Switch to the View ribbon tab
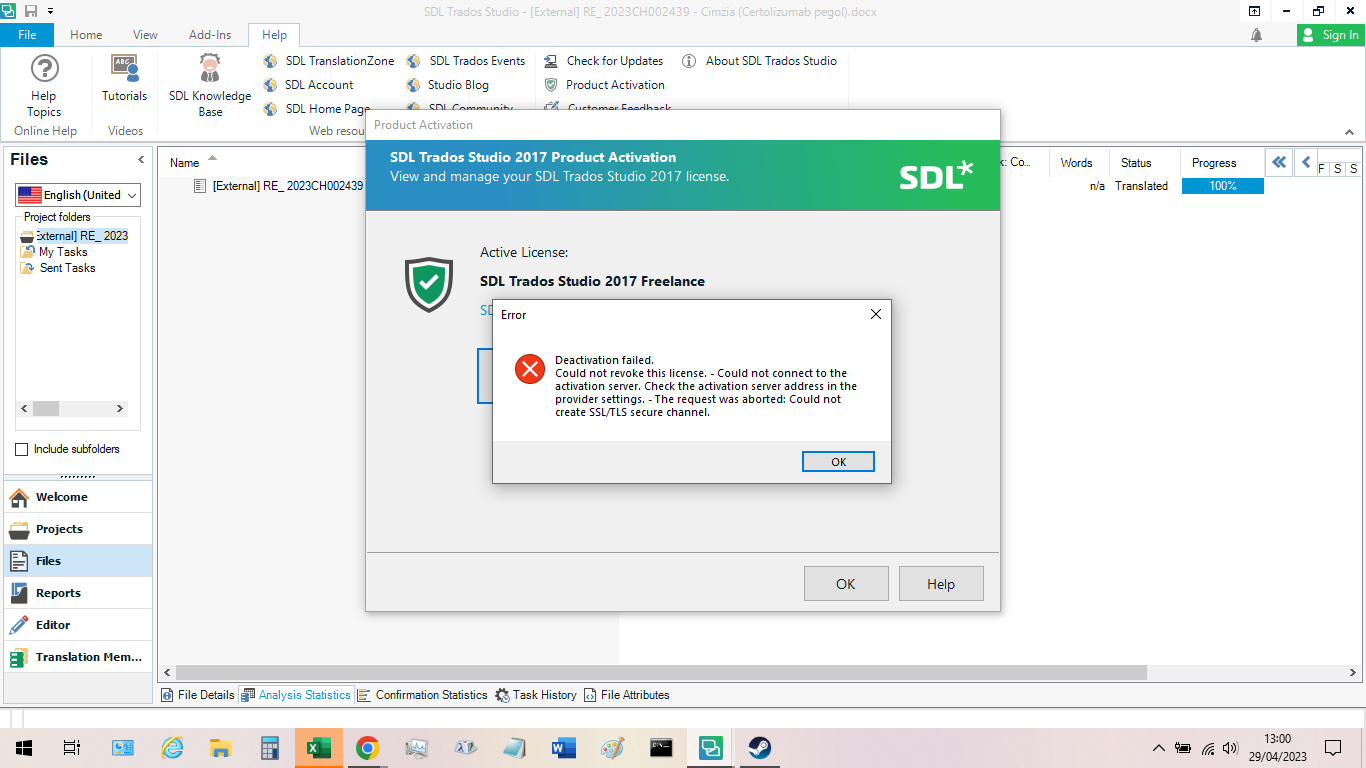Viewport: 1366px width, 768px height. tap(144, 33)
